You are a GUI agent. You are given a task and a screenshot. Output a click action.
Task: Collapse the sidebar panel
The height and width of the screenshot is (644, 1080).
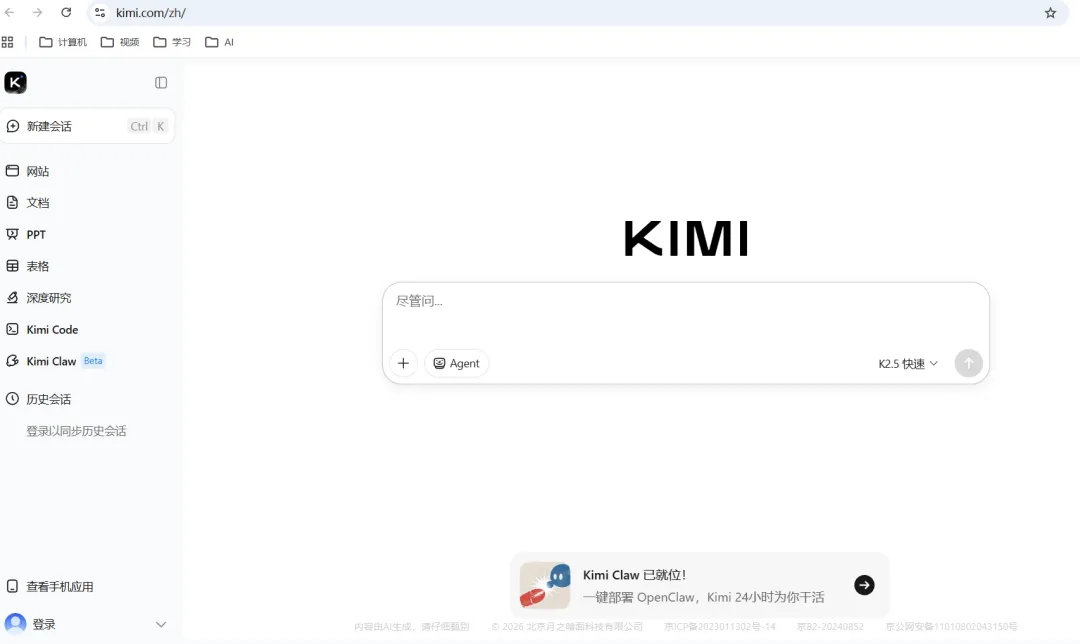click(161, 83)
